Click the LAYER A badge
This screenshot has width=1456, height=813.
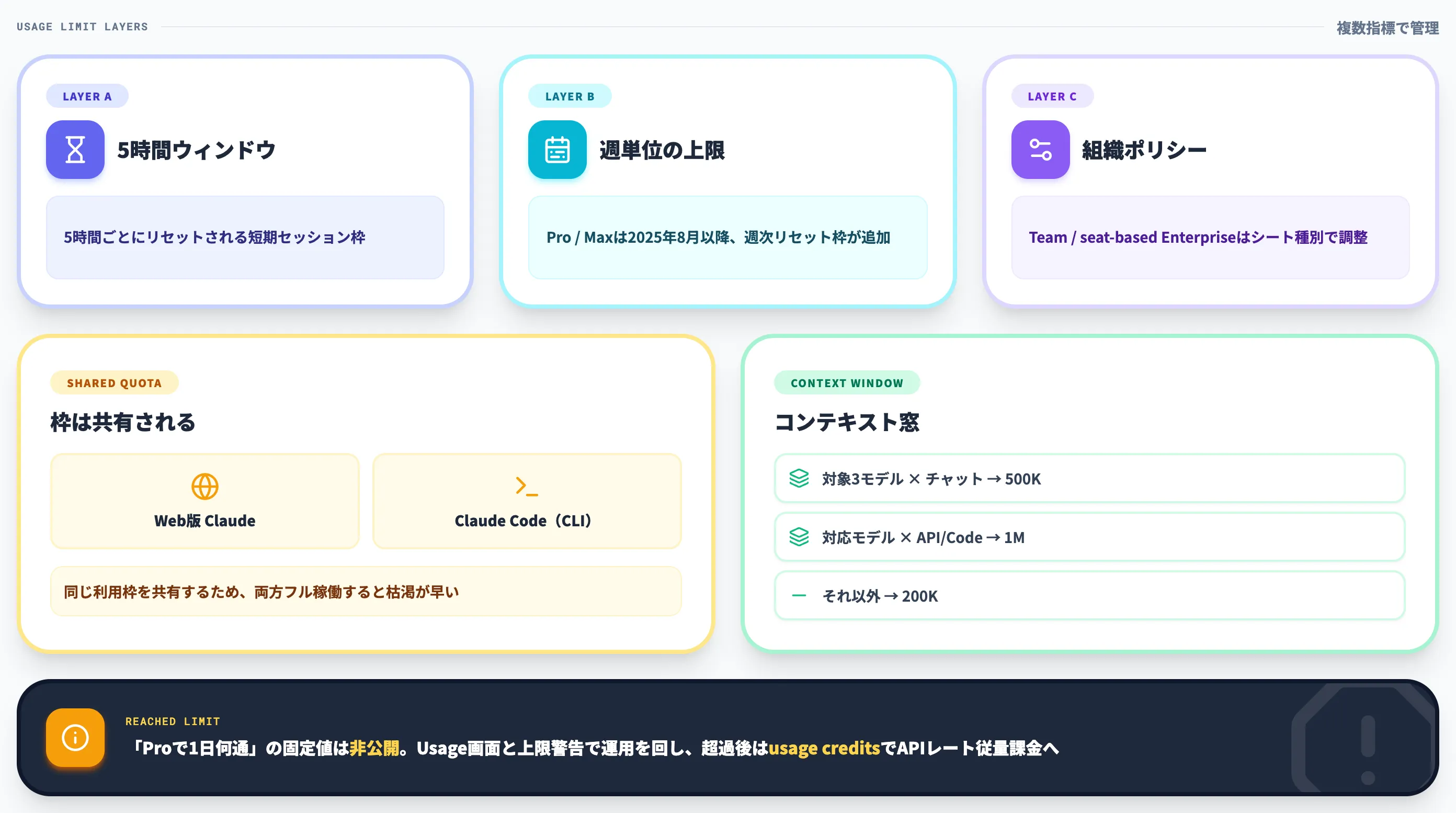tap(87, 96)
